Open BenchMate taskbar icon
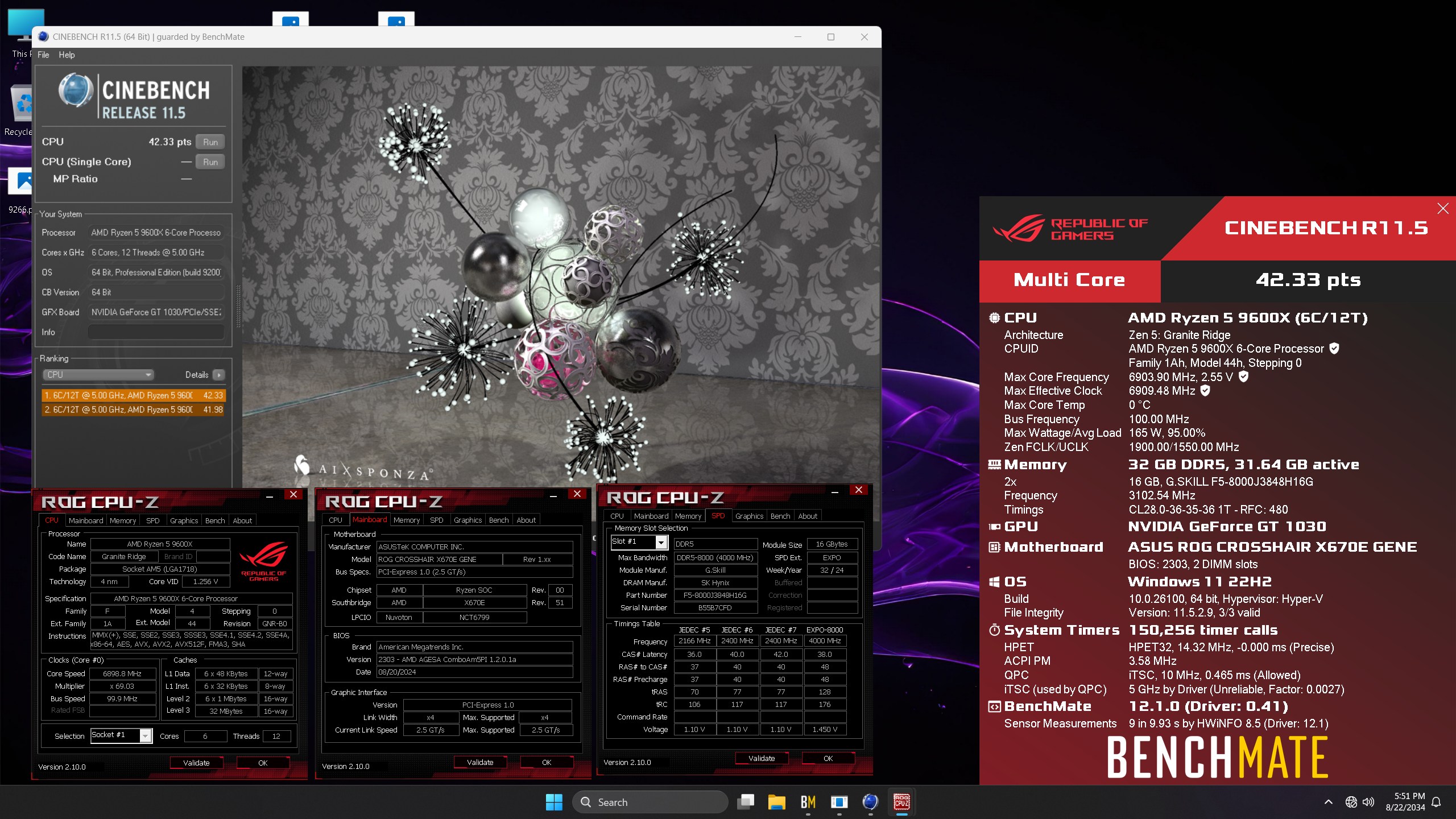 click(x=808, y=802)
